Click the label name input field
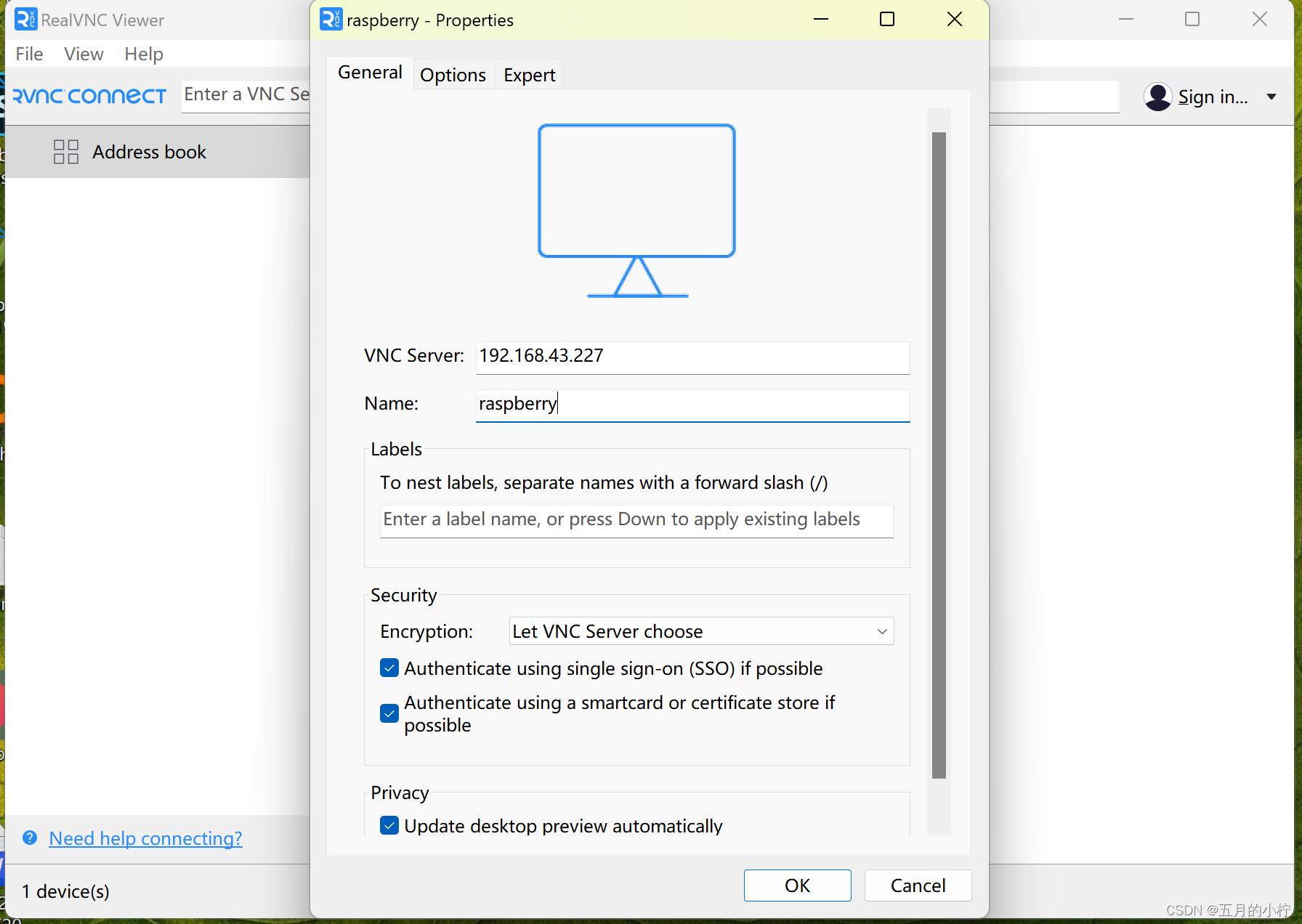The height and width of the screenshot is (924, 1302). point(636,521)
